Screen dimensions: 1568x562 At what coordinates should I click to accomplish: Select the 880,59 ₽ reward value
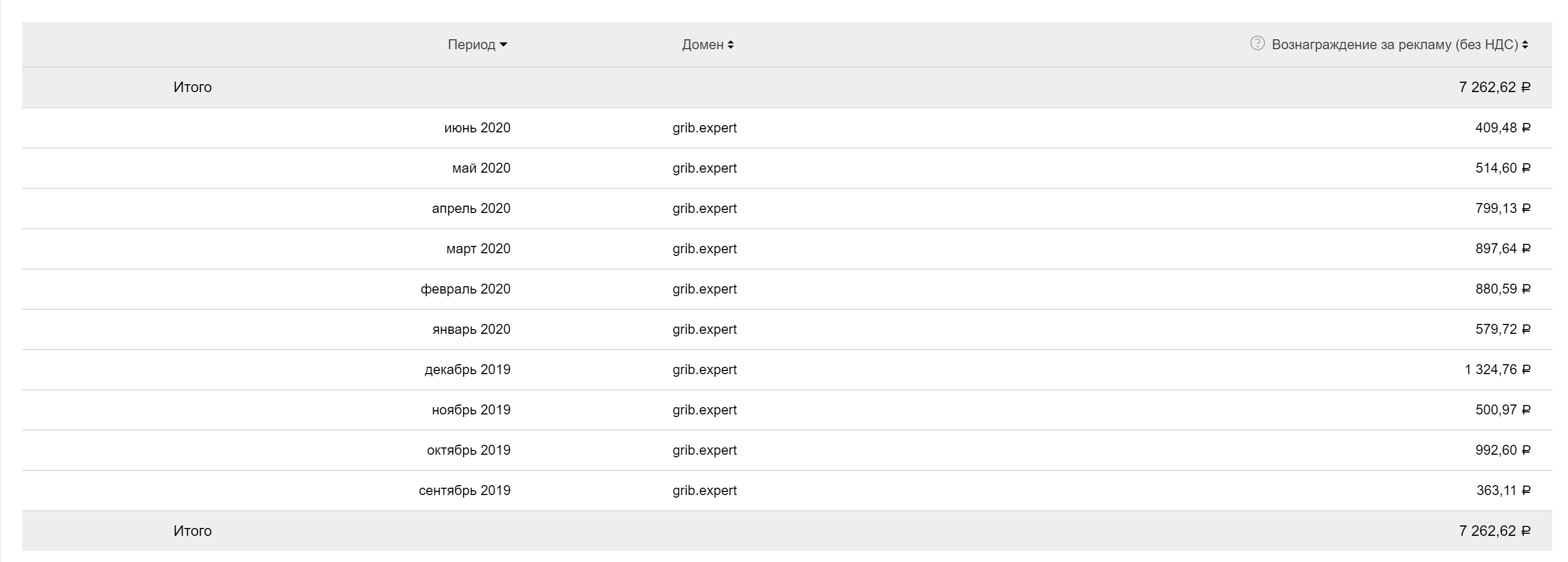1502,289
